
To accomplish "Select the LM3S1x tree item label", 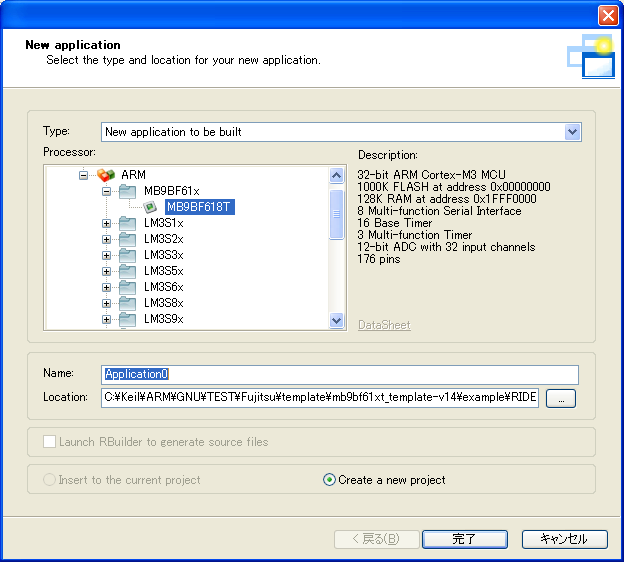I will (164, 223).
